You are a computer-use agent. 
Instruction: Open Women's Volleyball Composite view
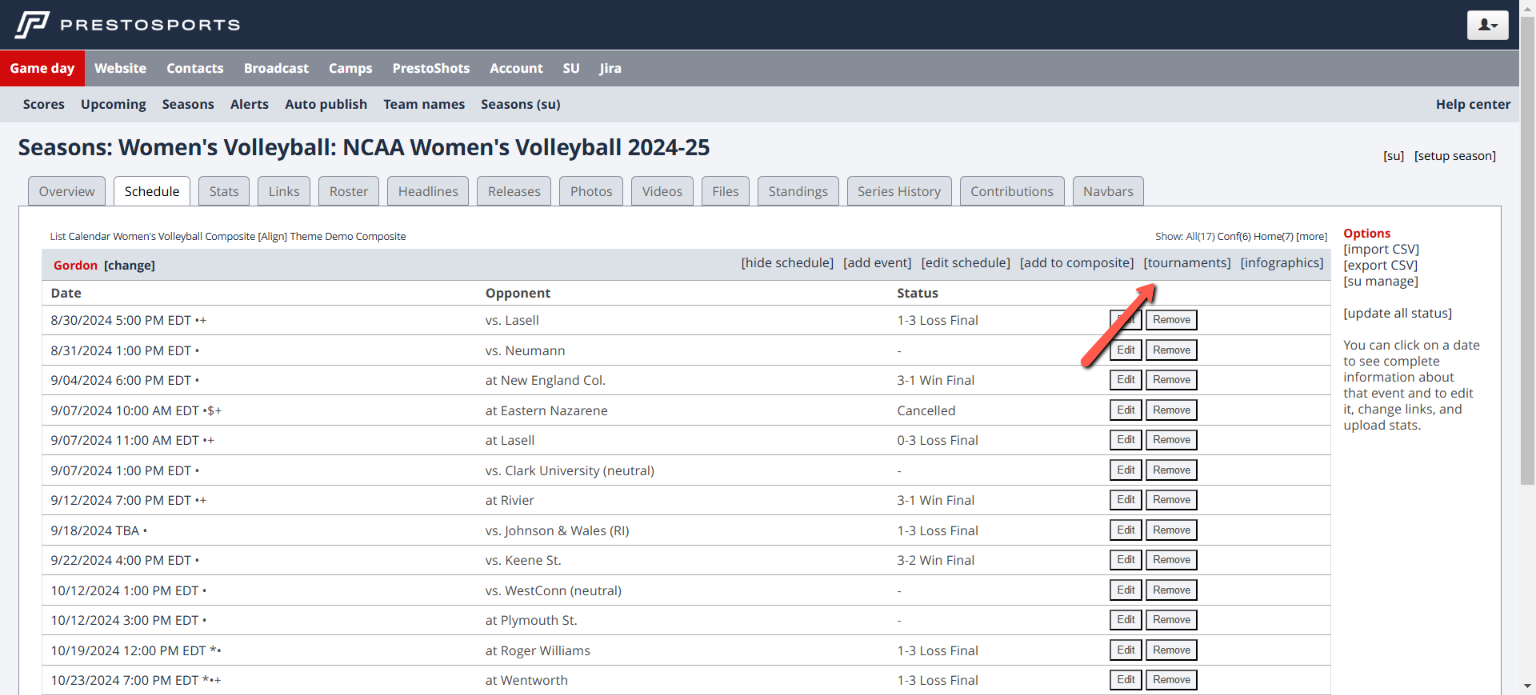[x=184, y=237]
